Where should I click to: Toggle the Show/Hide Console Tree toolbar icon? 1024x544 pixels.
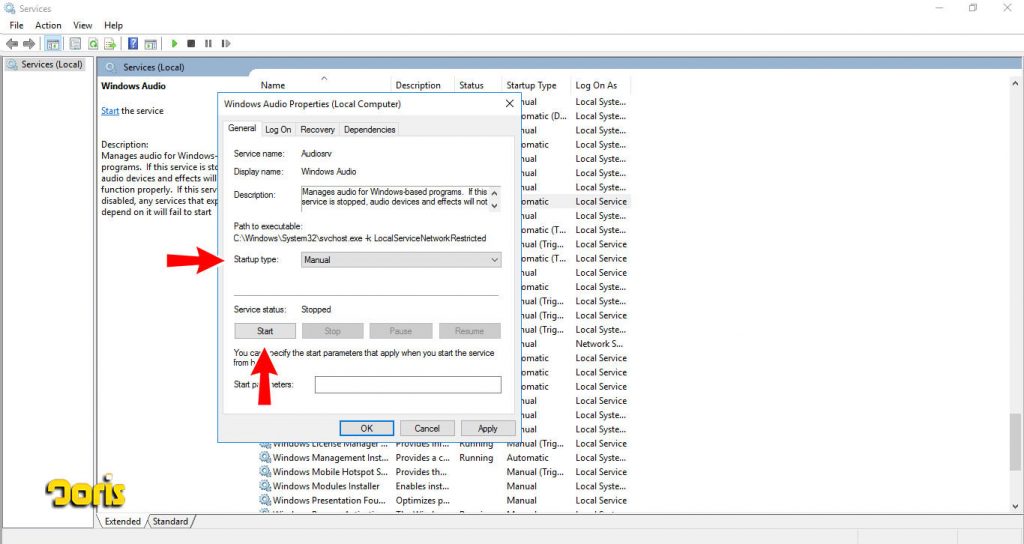[x=53, y=44]
